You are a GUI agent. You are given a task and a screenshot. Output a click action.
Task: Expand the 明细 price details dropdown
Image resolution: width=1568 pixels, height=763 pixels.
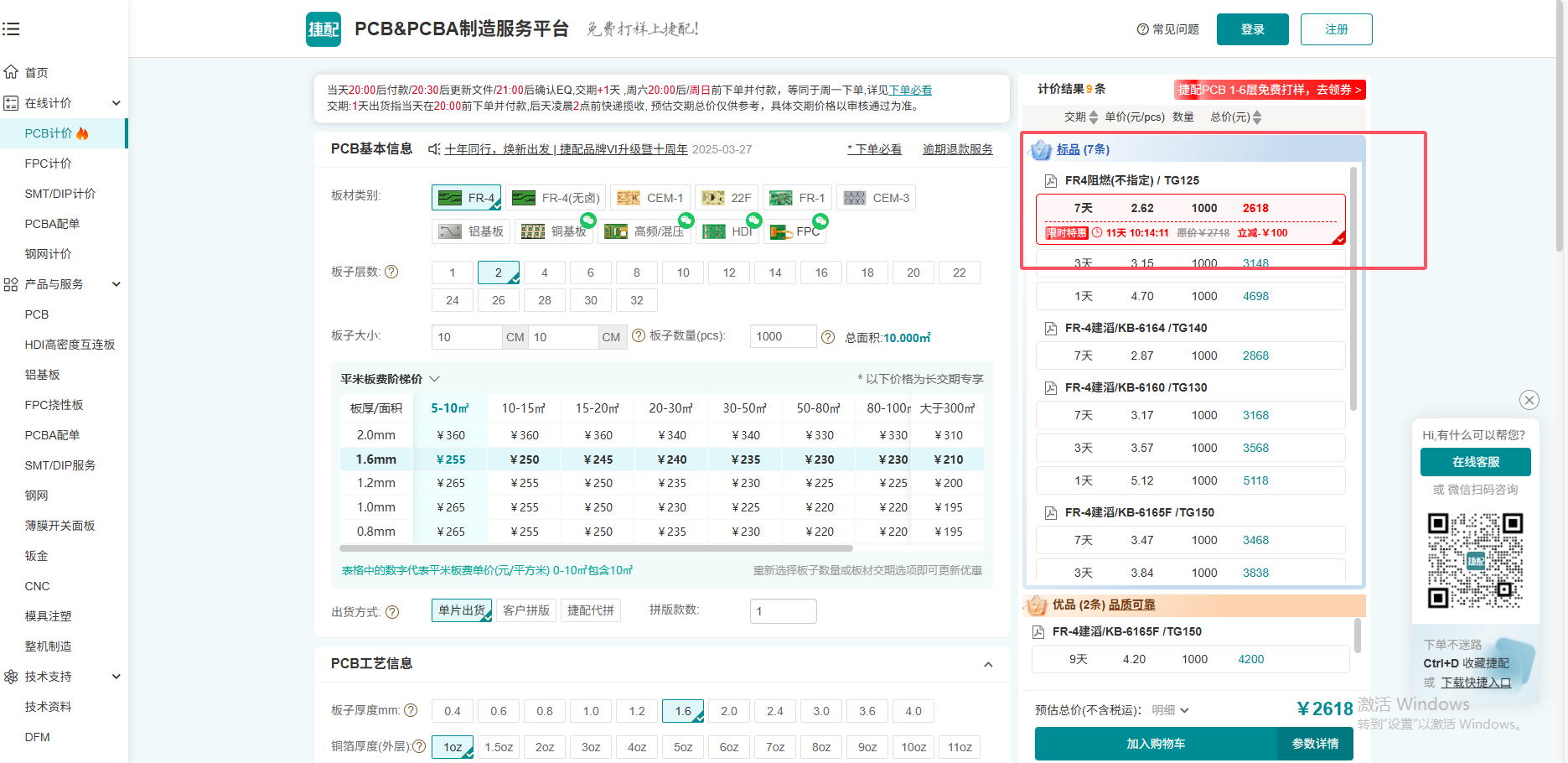[1170, 710]
